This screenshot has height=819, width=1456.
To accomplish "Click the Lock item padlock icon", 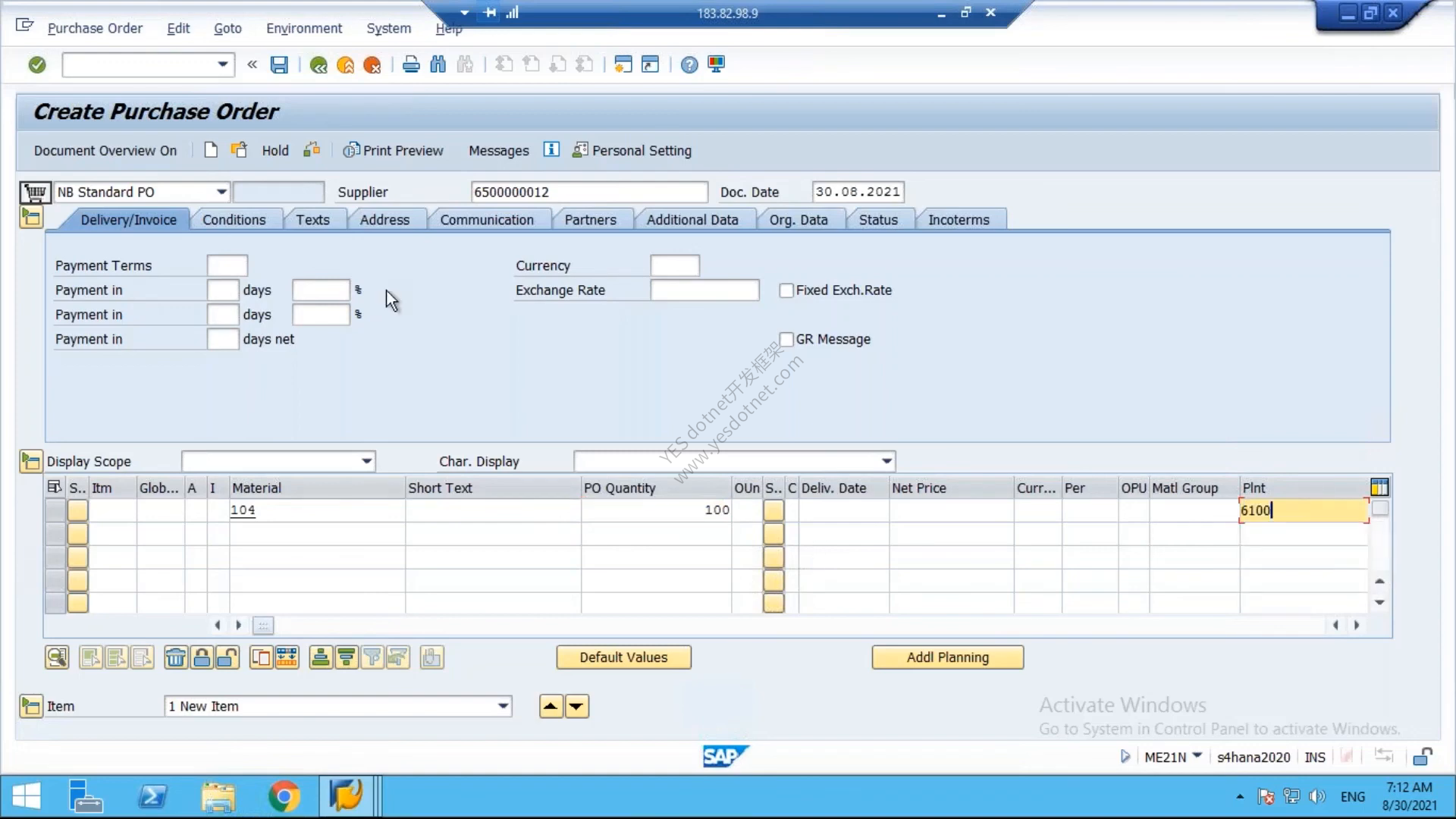I will point(202,657).
